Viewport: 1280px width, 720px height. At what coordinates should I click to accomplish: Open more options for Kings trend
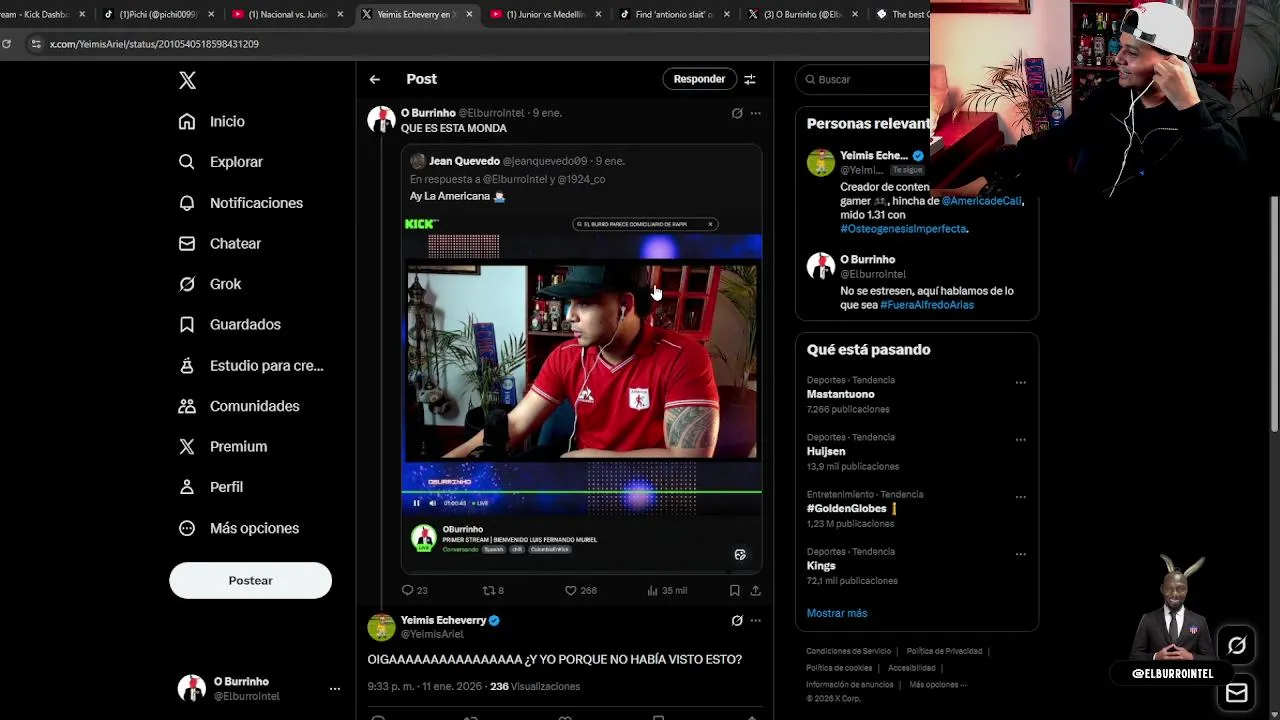(x=1020, y=553)
